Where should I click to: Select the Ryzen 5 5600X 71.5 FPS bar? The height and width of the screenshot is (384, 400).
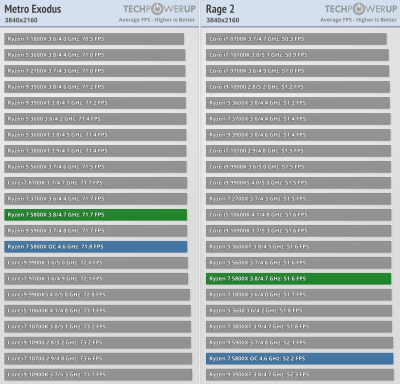point(95,167)
